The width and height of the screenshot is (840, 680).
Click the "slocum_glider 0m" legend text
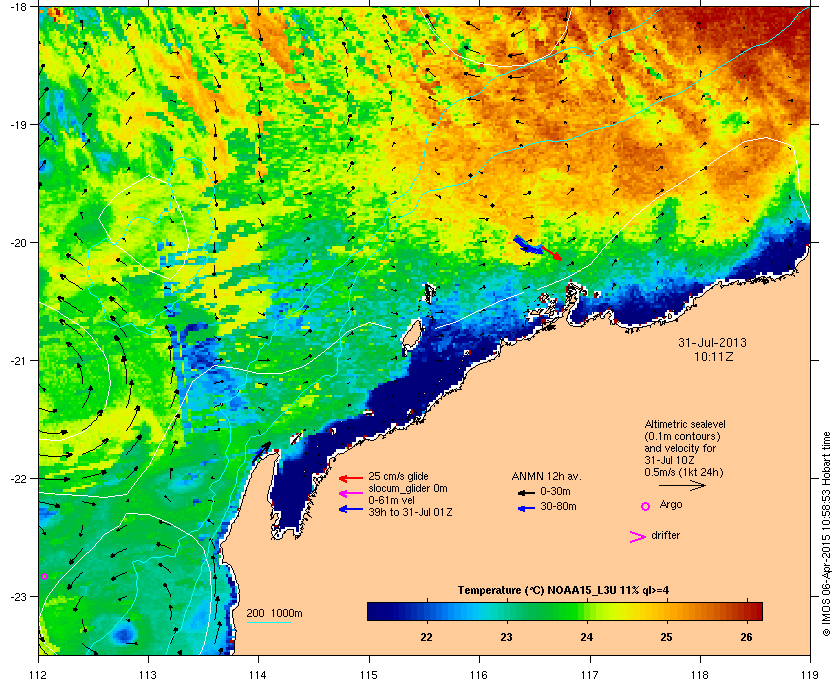point(408,488)
